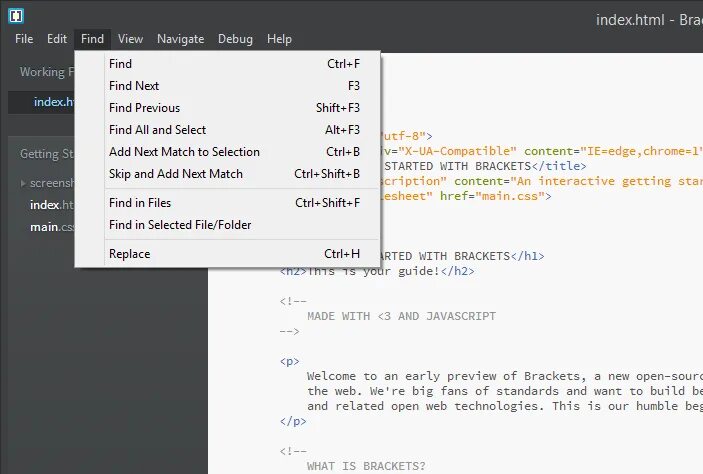703x474 pixels.
Task: Click the index.html window title text
Action: [x=649, y=20]
